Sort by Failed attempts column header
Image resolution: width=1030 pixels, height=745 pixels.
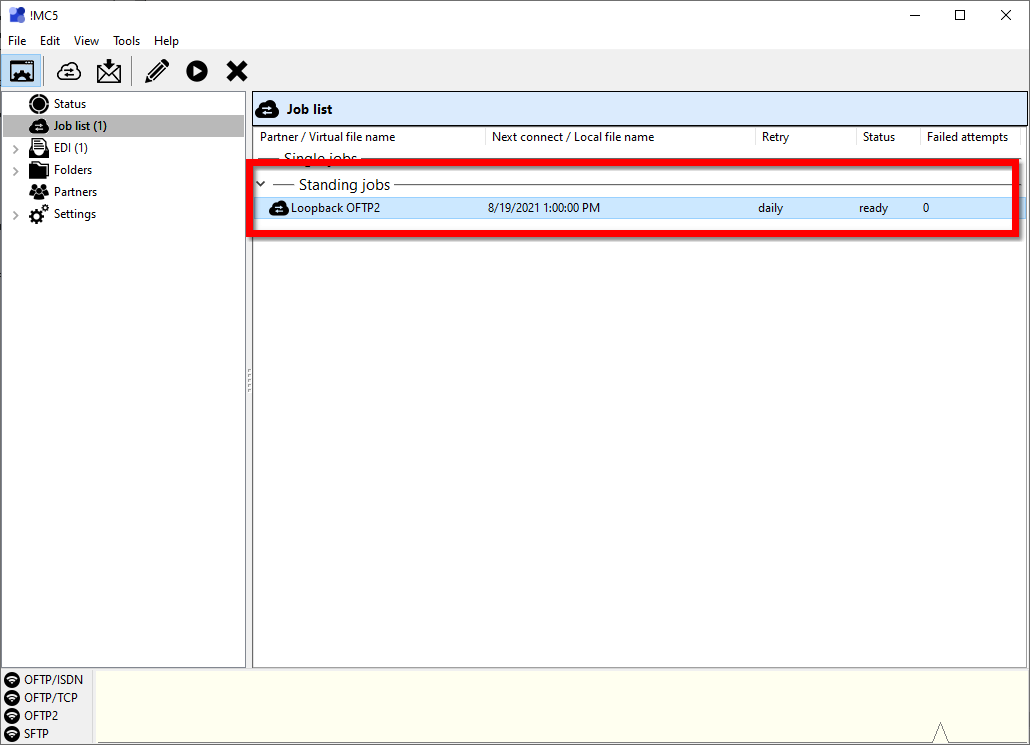pos(970,137)
